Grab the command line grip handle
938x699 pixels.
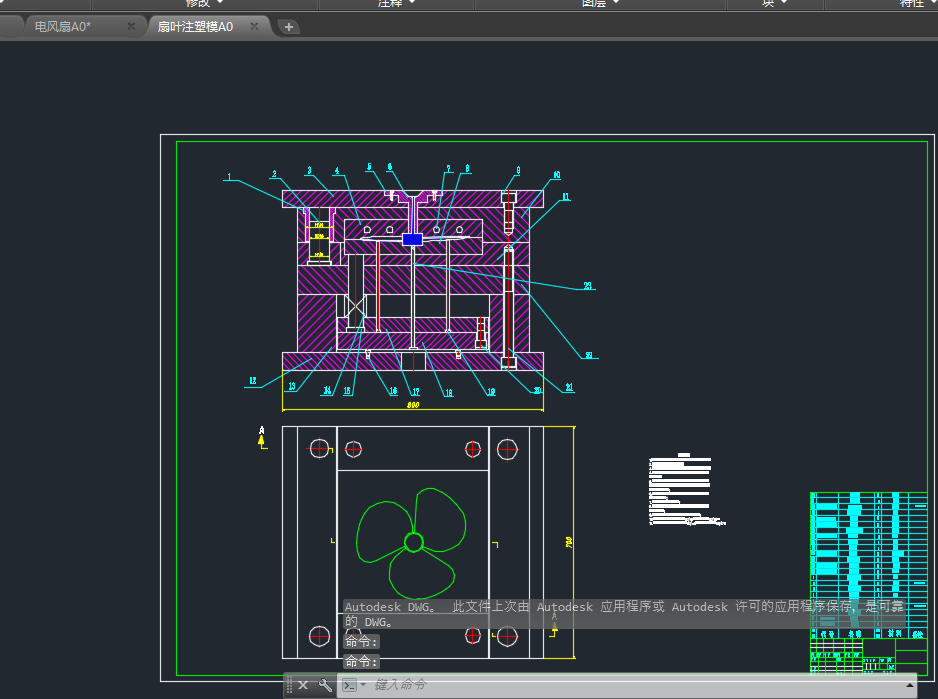pyautogui.click(x=290, y=685)
